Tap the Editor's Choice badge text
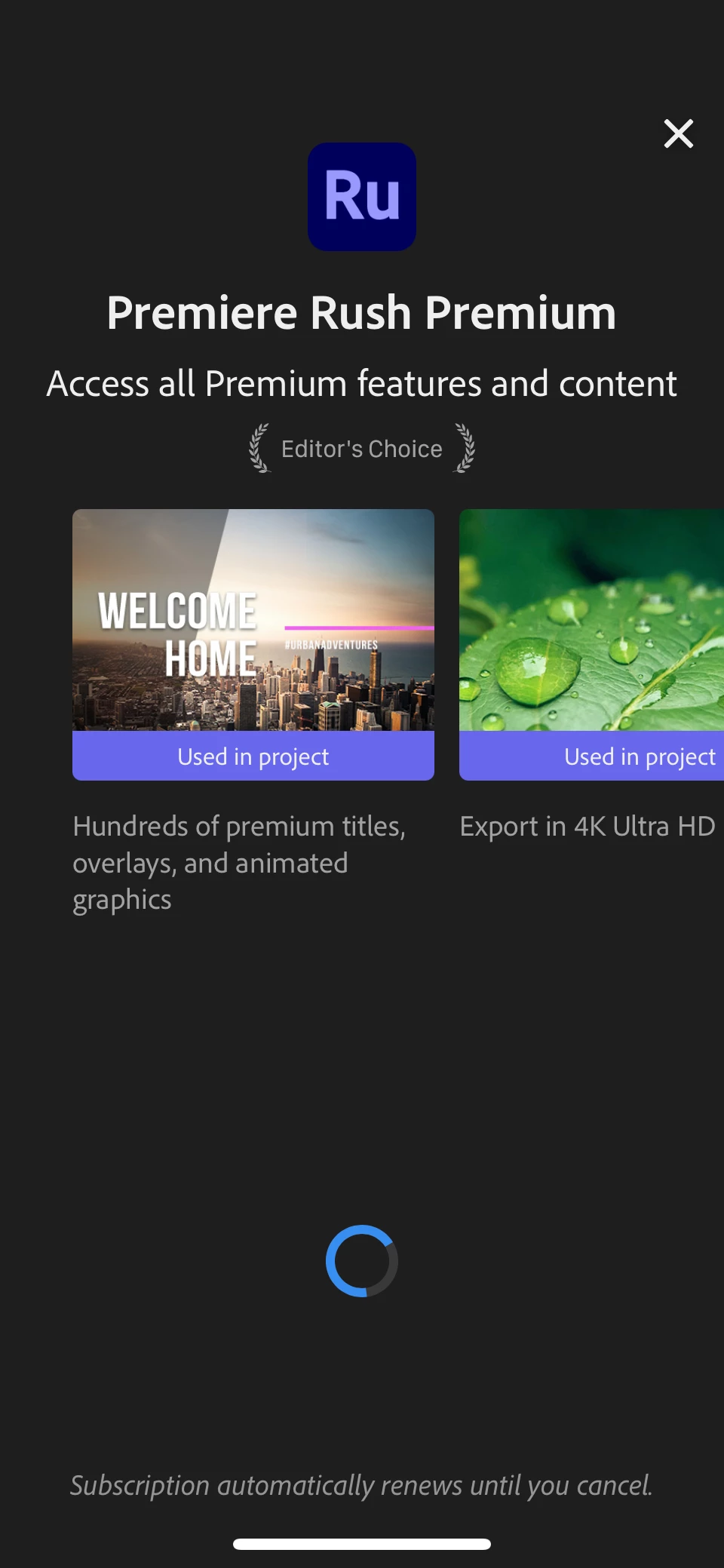Viewport: 724px width, 1568px height. [x=362, y=449]
